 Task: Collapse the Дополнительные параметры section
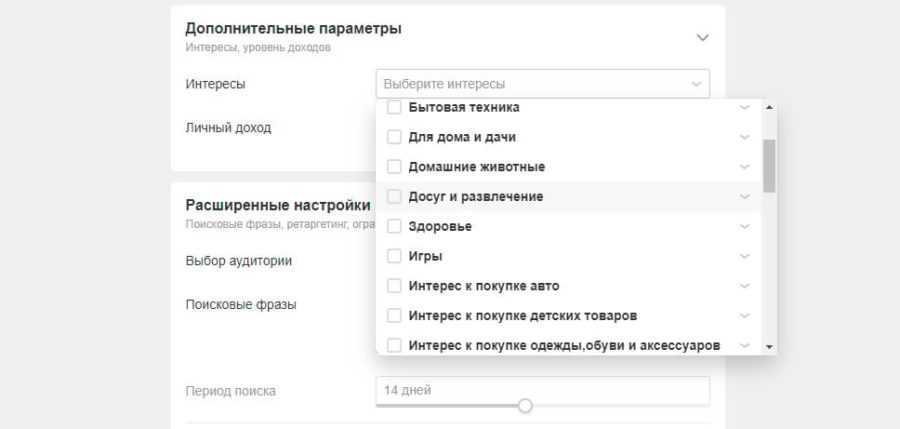702,37
